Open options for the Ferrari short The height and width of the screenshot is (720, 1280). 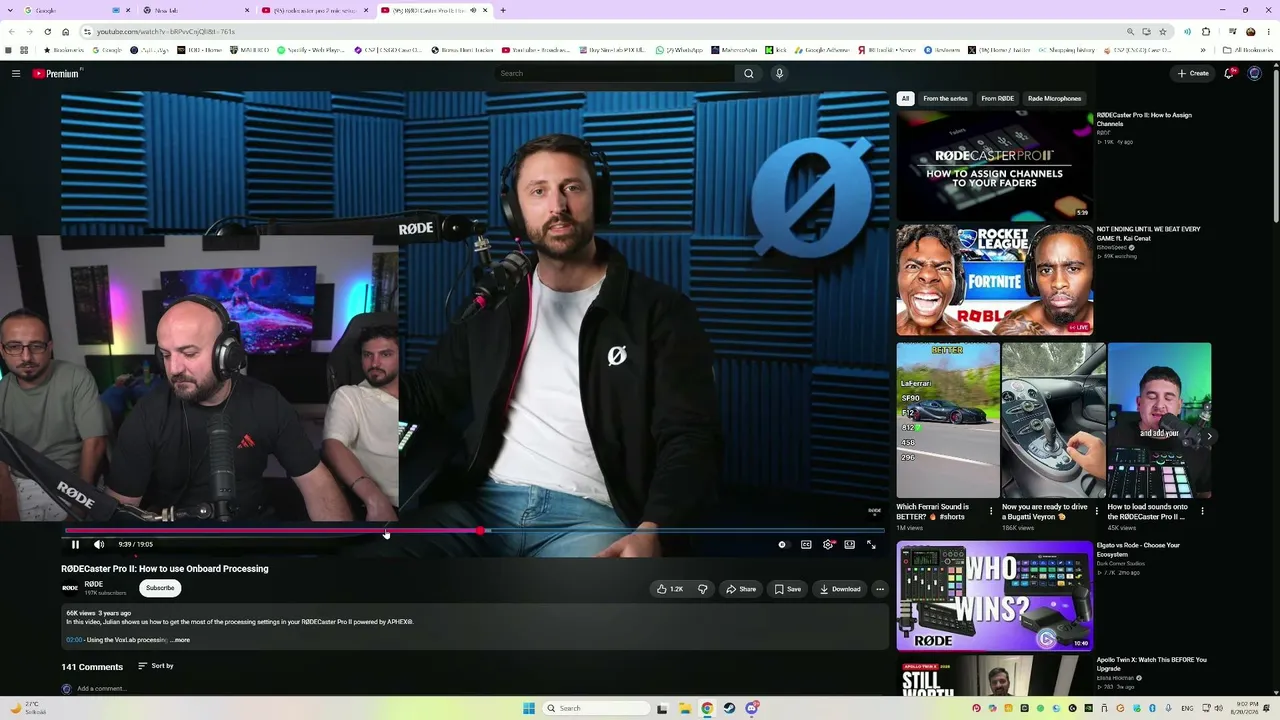(x=991, y=510)
